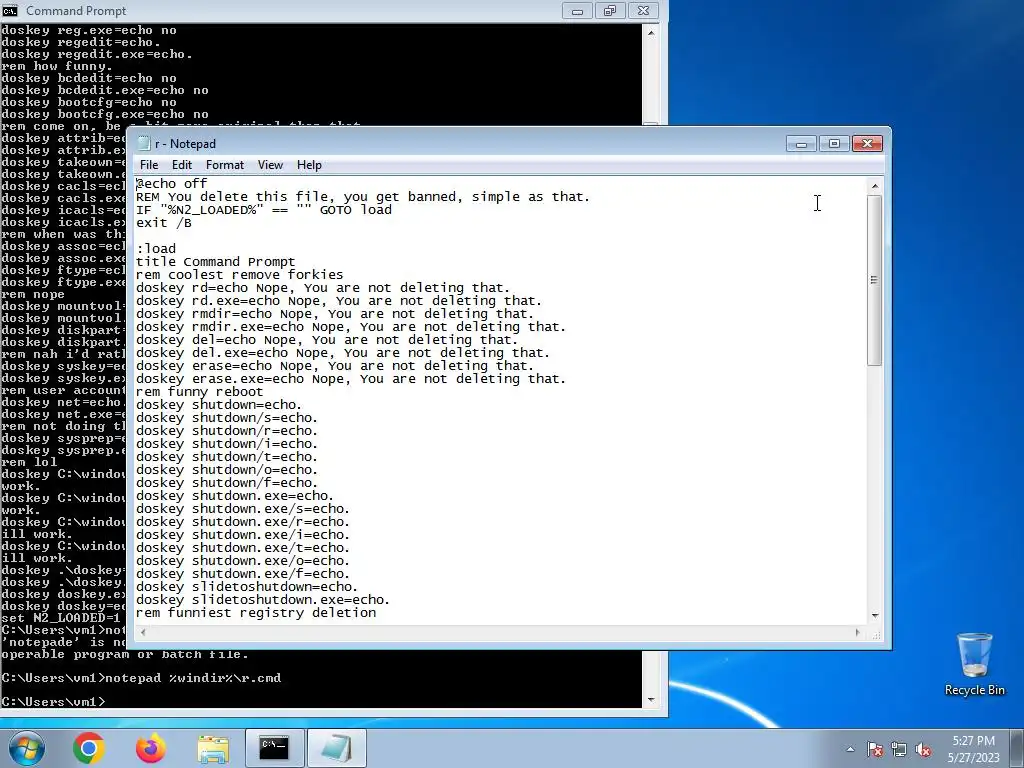Click the 'rem funniest registry deletion' line
Screen dimensions: 1024x768
256,613
